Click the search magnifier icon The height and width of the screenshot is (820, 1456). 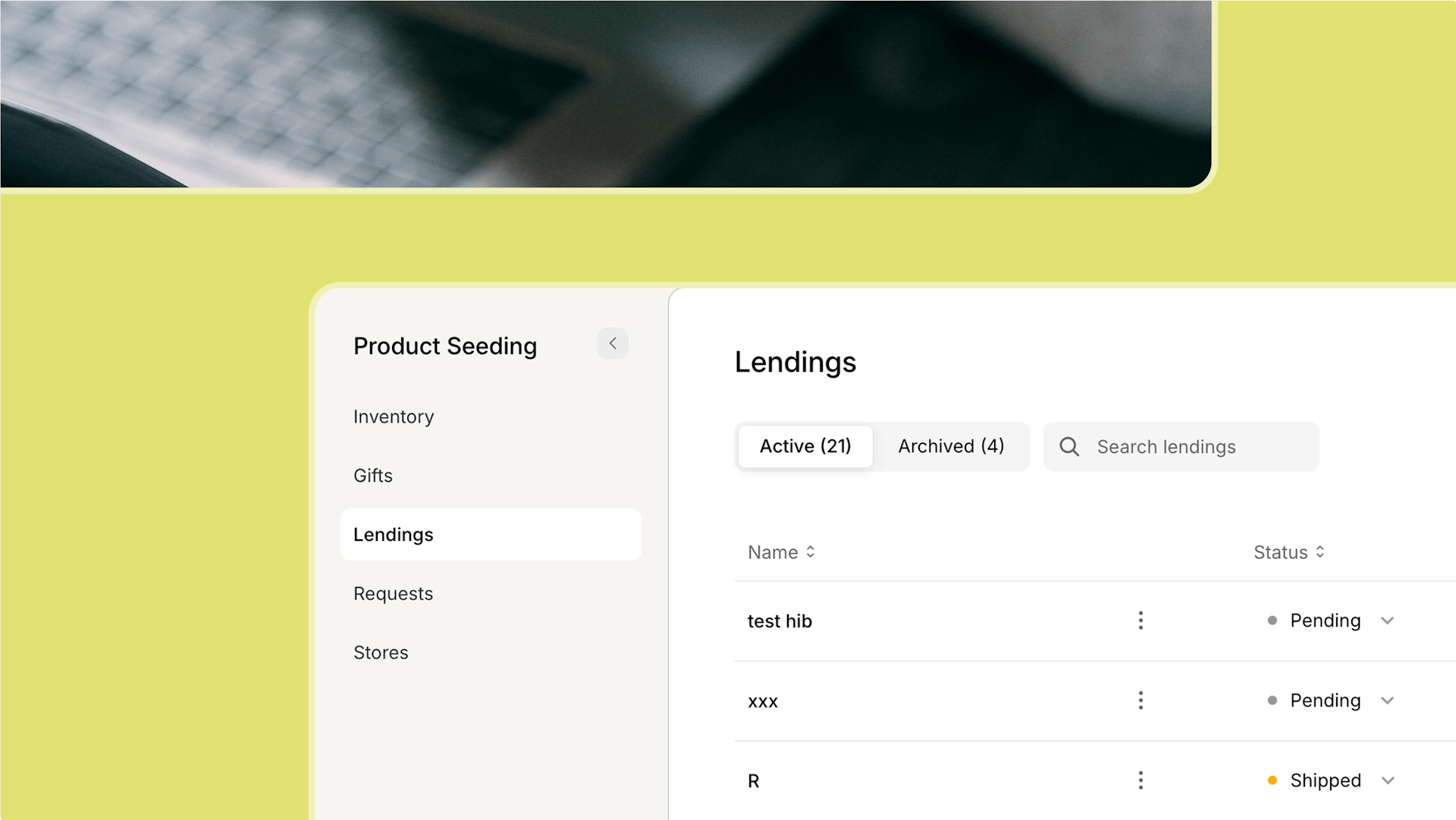[x=1069, y=447]
